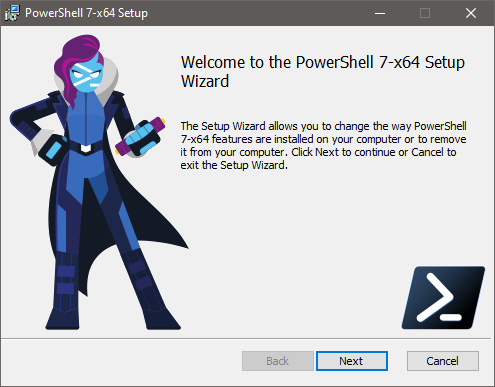Click the greyed-out Back button
495x387 pixels.
click(x=278, y=361)
